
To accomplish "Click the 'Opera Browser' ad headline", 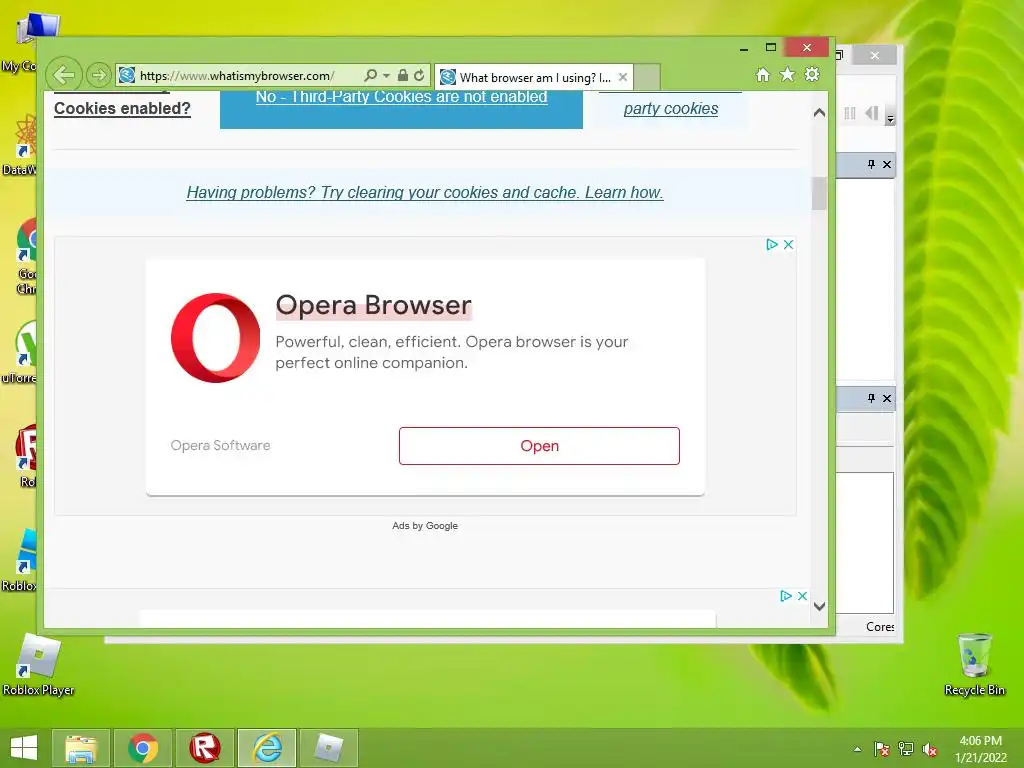I will pos(374,305).
